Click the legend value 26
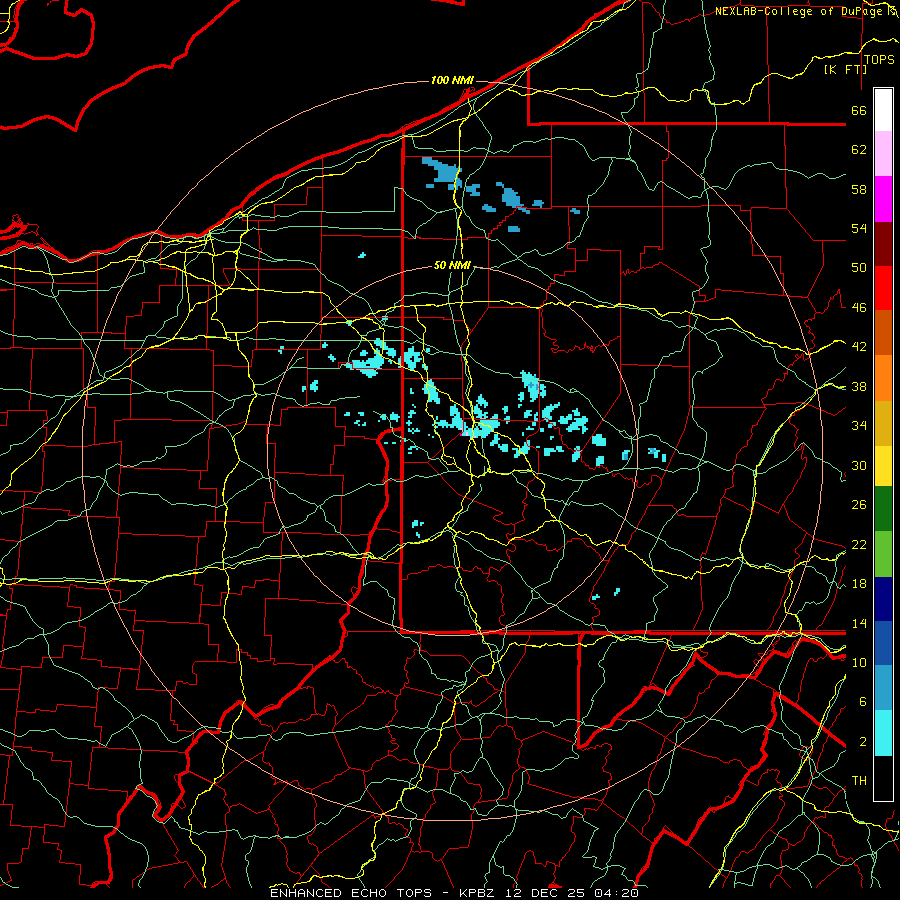 coord(859,505)
